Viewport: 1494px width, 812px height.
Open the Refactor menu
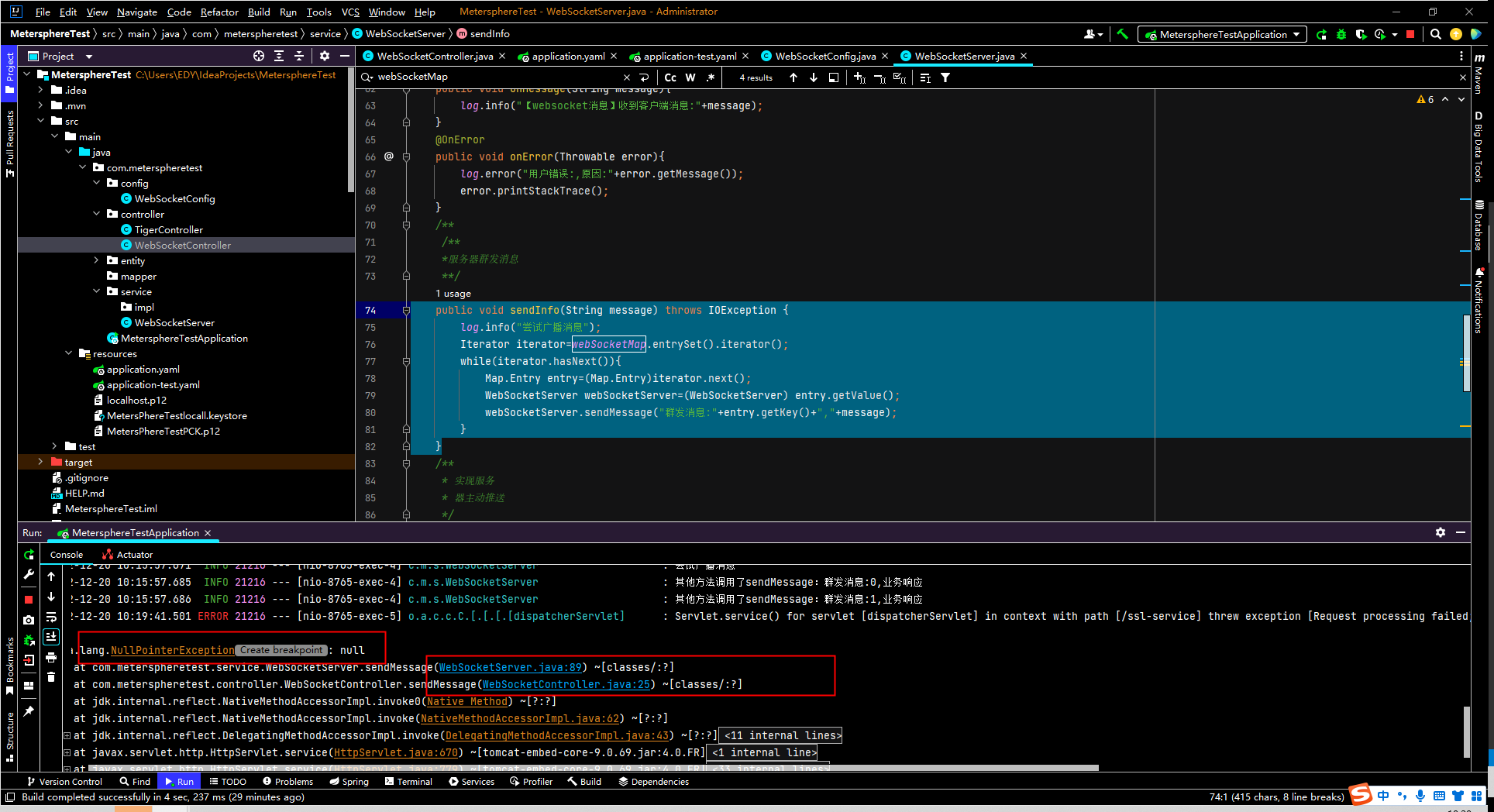click(219, 12)
